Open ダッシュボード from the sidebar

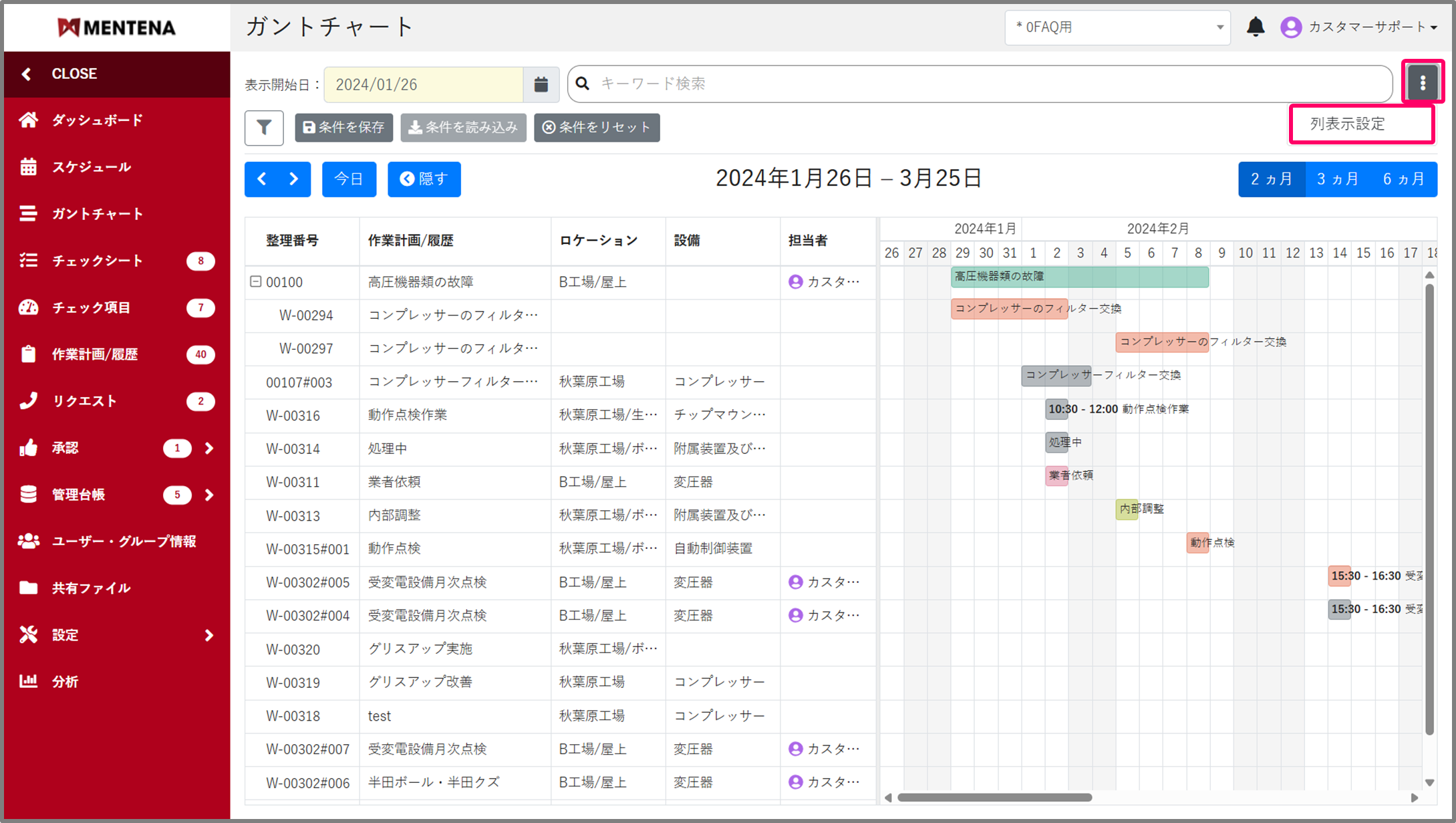pos(97,120)
